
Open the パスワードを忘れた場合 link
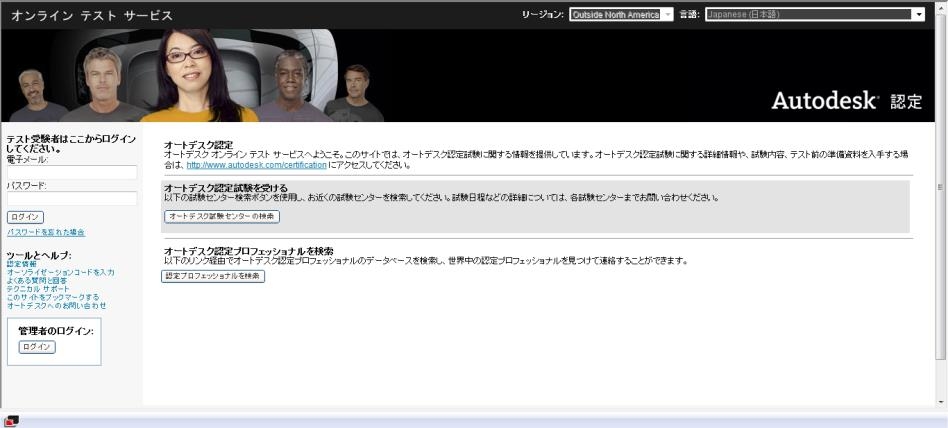[x=46, y=232]
